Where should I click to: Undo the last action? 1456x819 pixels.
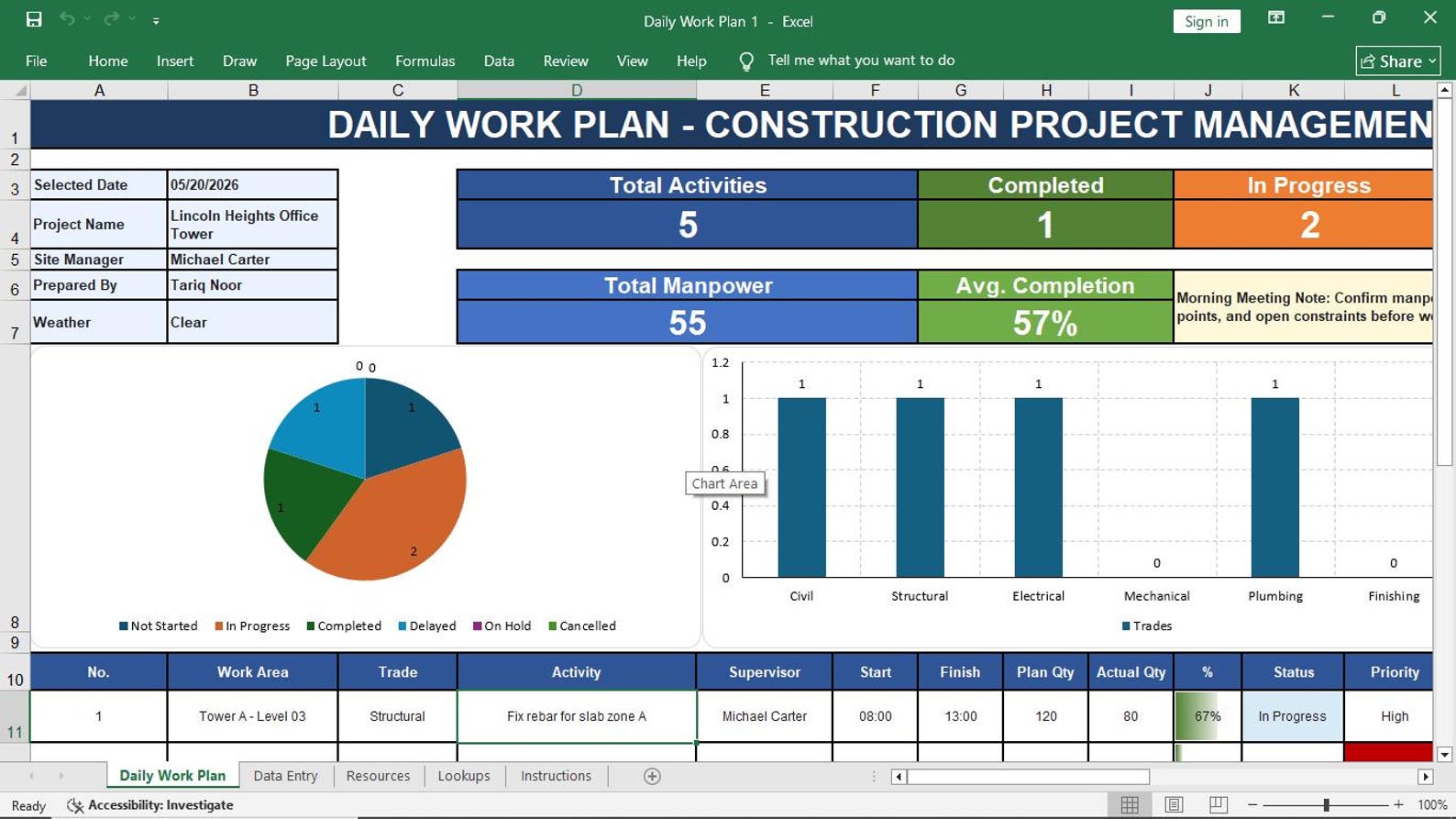67,19
